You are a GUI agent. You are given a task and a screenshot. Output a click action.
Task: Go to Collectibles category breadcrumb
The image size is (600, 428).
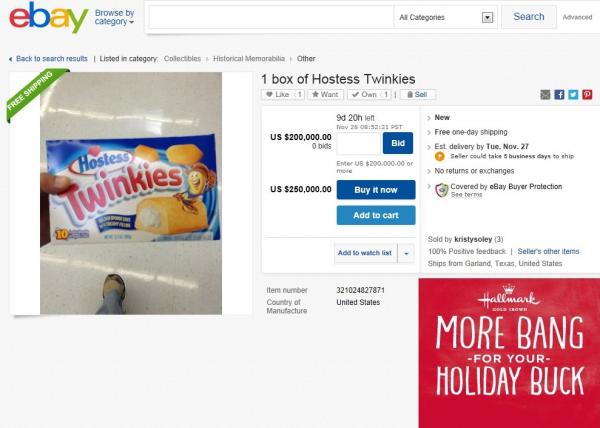click(x=182, y=59)
